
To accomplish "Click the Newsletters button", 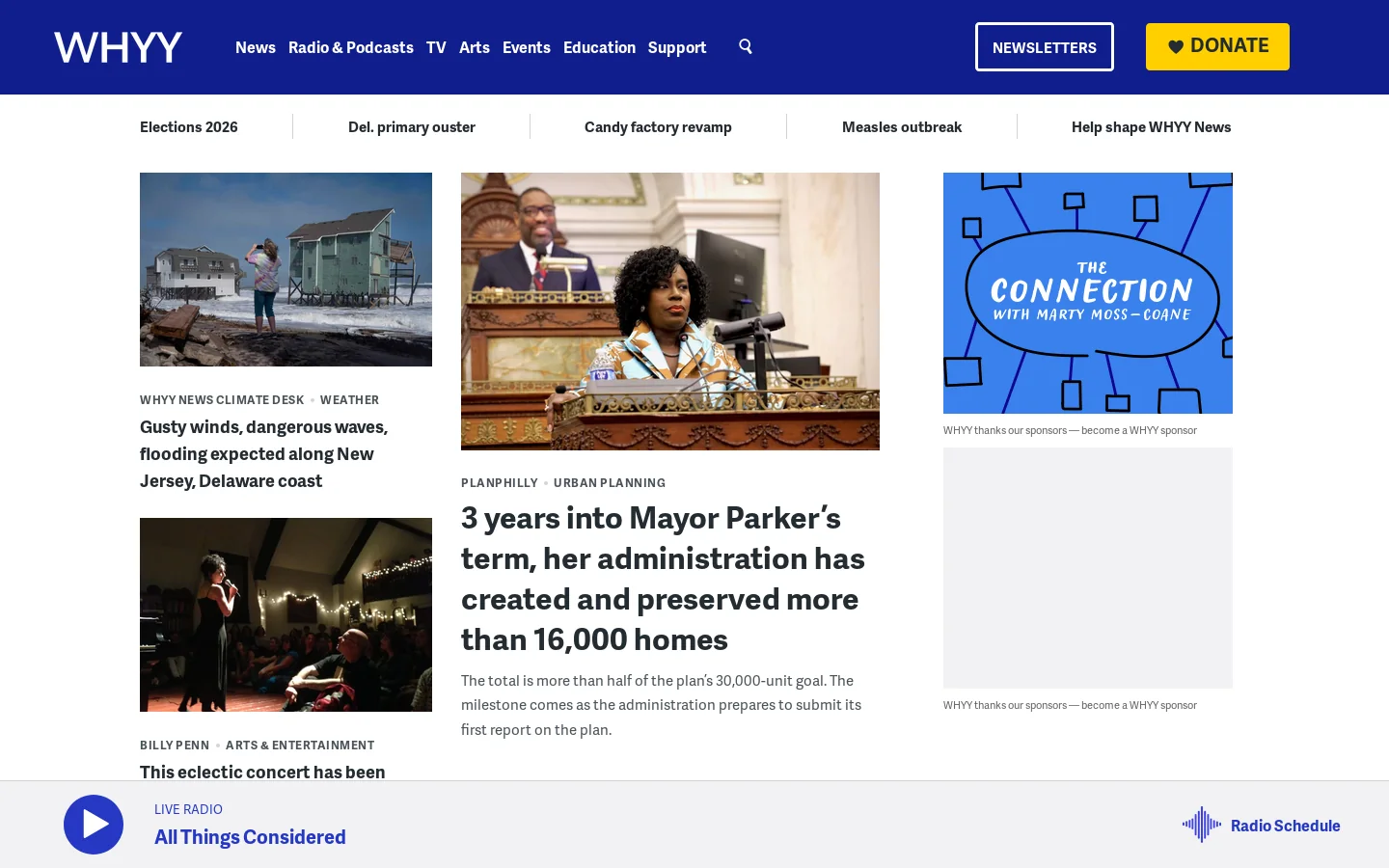I will (1045, 47).
